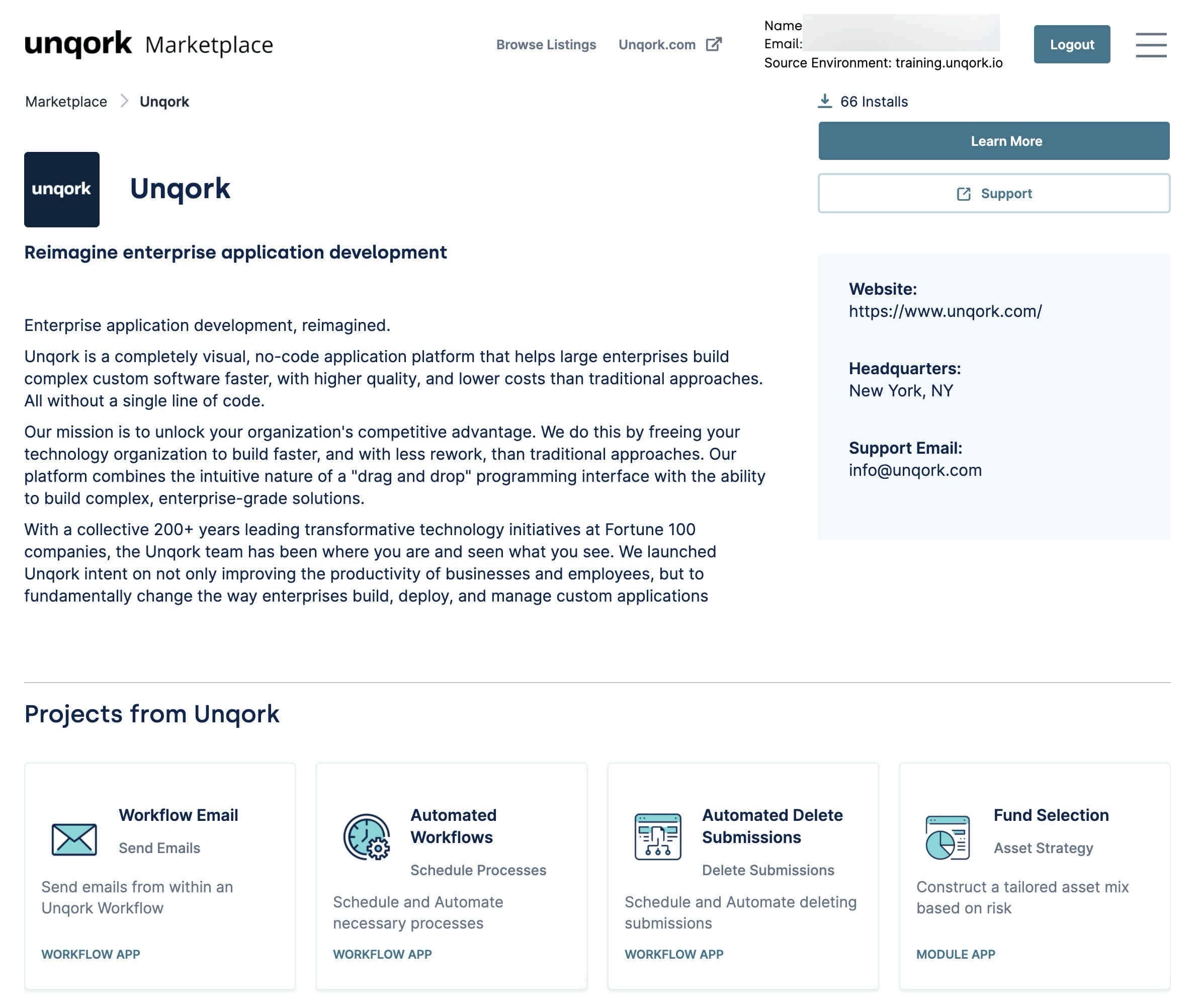Click the Fund Selection pie chart icon
Image resolution: width=1198 pixels, height=1008 pixels.
pos(947,837)
